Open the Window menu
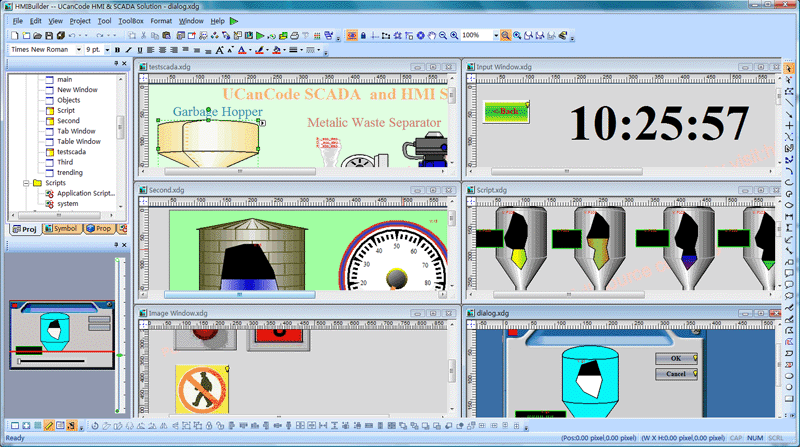800x447 pixels. coord(191,21)
